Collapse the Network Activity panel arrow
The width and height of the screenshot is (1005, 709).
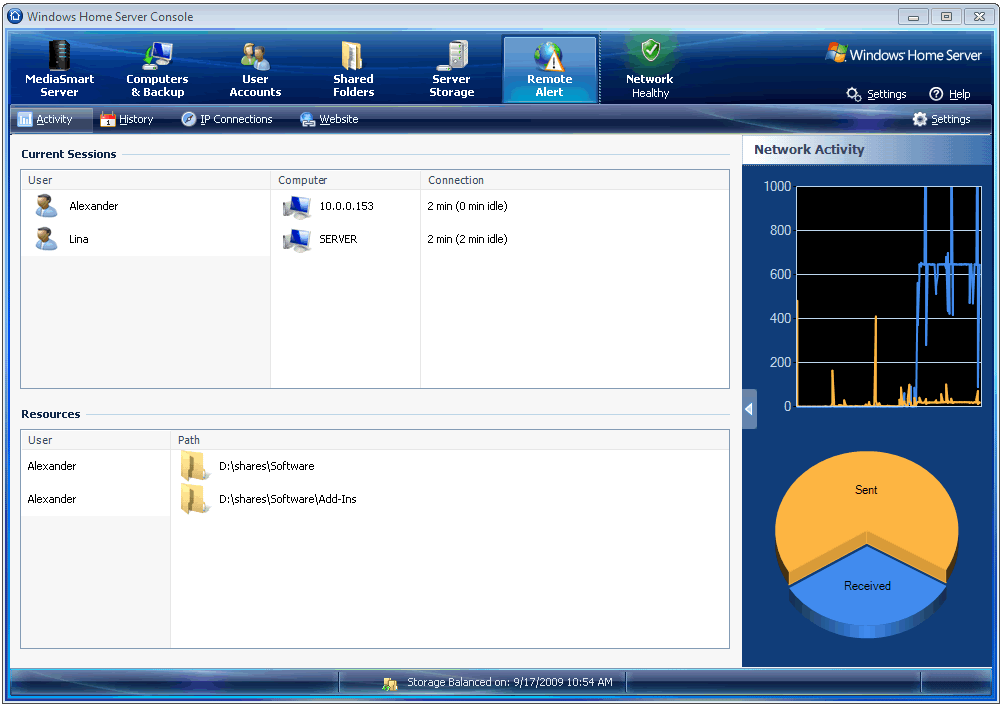[749, 409]
